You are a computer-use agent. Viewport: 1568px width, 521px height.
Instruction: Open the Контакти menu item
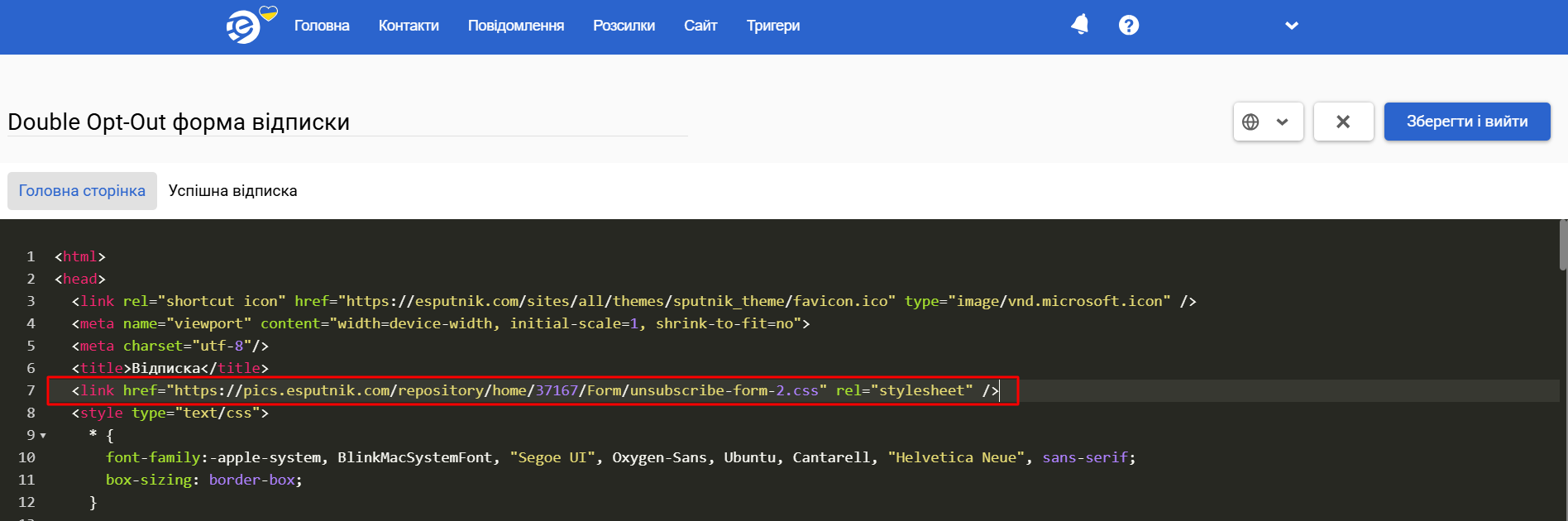pos(409,26)
